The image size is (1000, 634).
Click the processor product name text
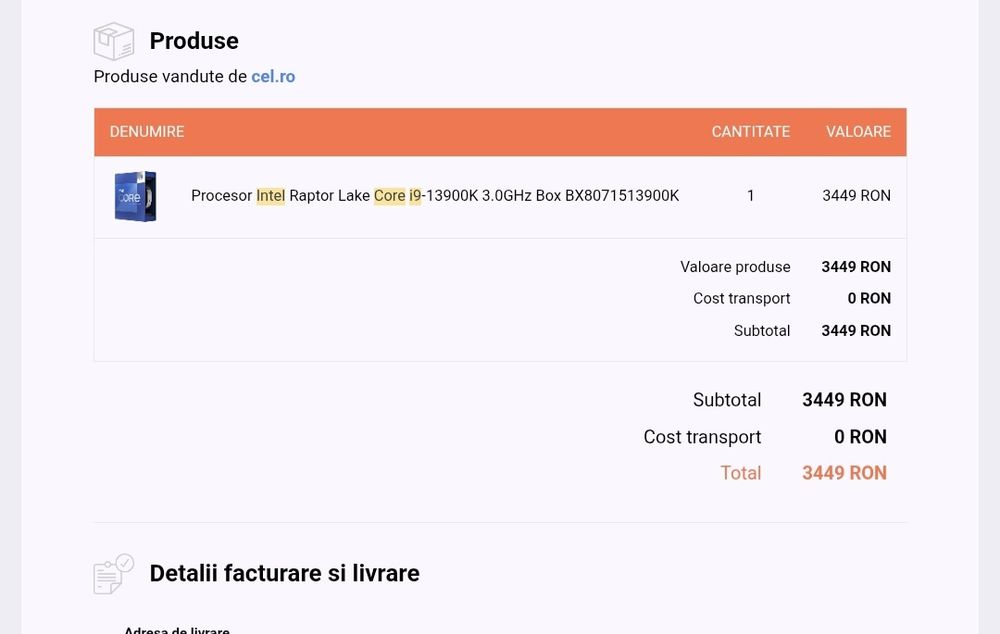435,196
